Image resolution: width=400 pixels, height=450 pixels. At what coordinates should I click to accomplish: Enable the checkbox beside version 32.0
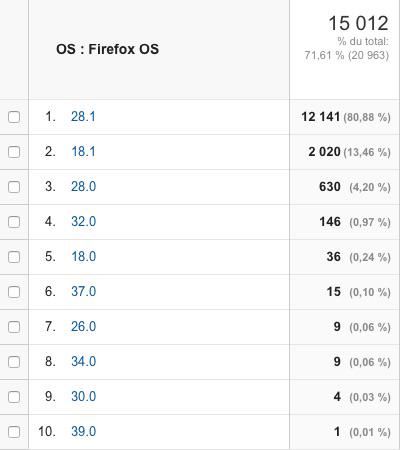[x=14, y=222]
